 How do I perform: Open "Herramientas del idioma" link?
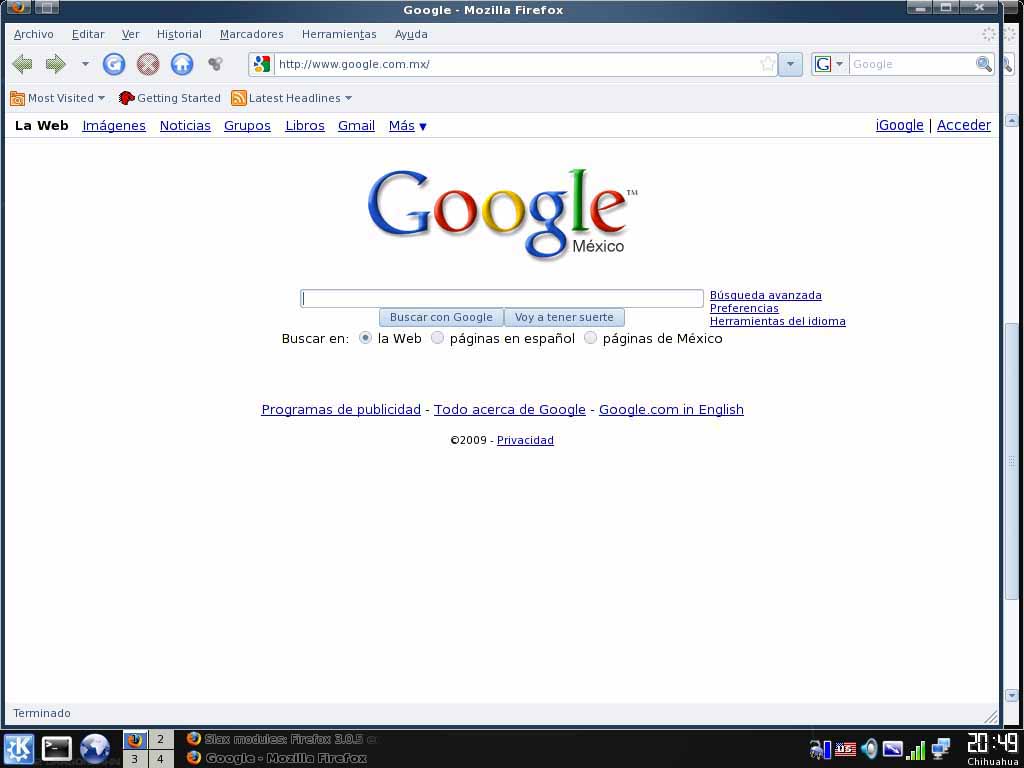tap(777, 321)
